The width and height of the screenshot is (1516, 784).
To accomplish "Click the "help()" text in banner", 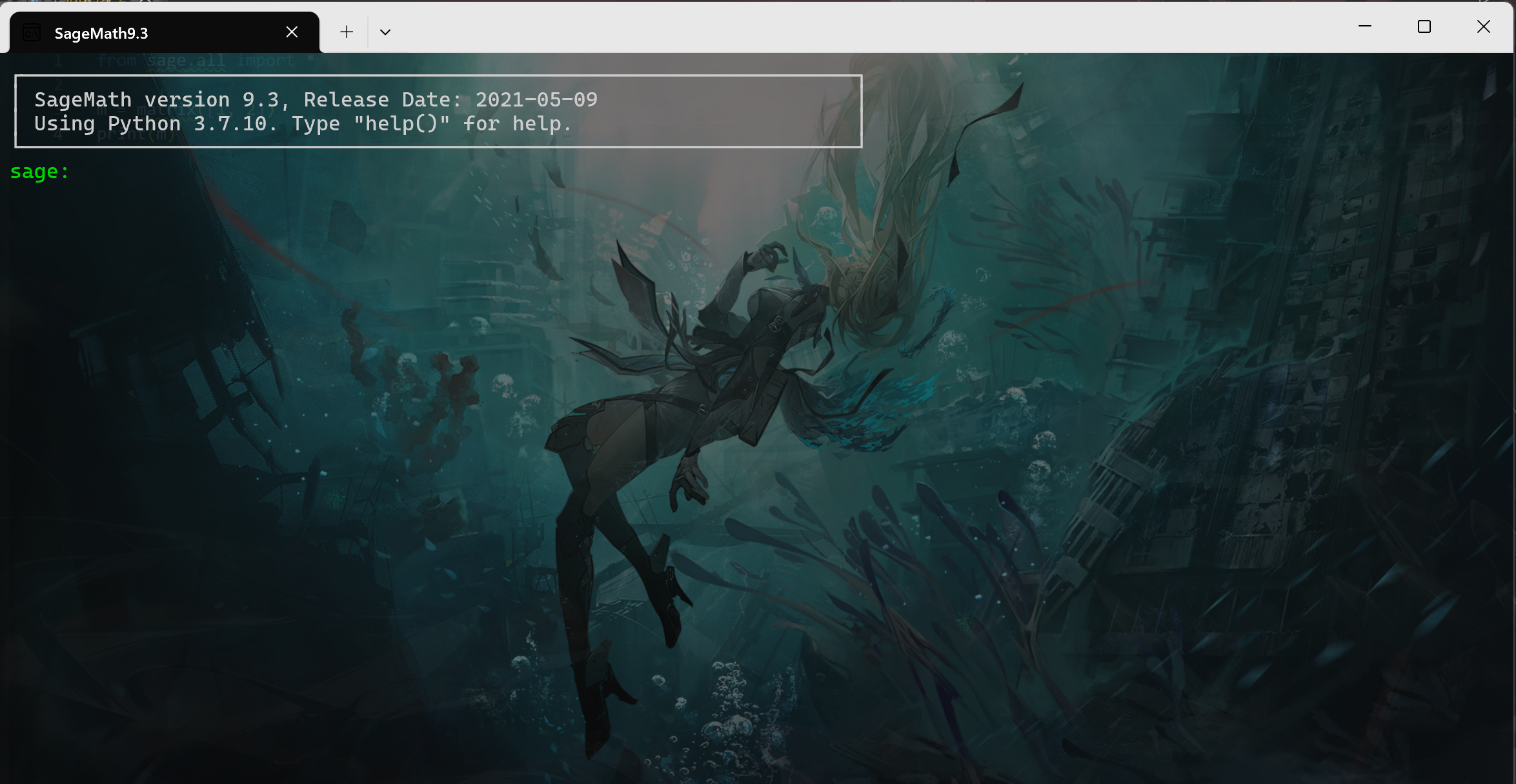I will point(401,124).
